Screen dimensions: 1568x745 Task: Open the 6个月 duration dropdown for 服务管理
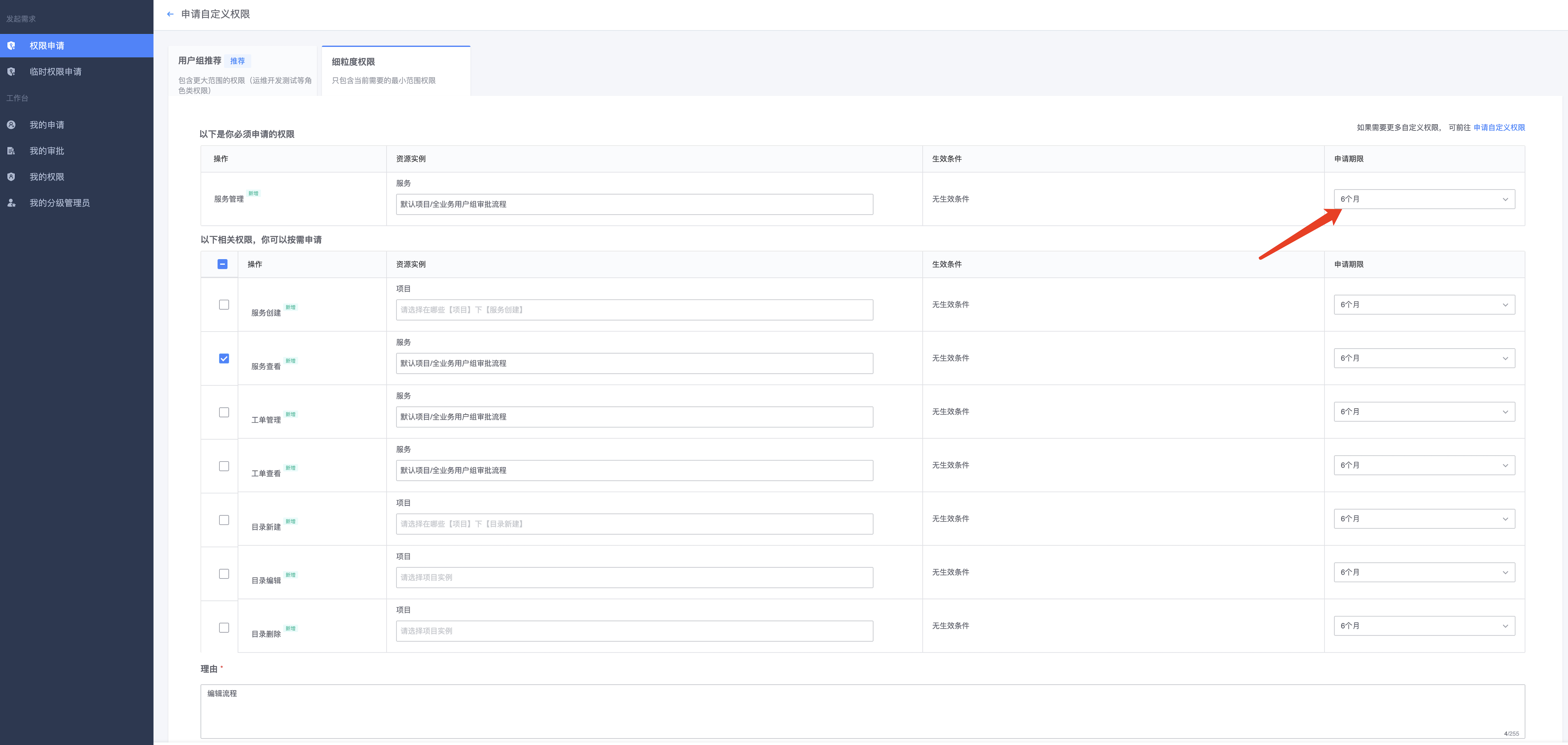[x=1424, y=199]
